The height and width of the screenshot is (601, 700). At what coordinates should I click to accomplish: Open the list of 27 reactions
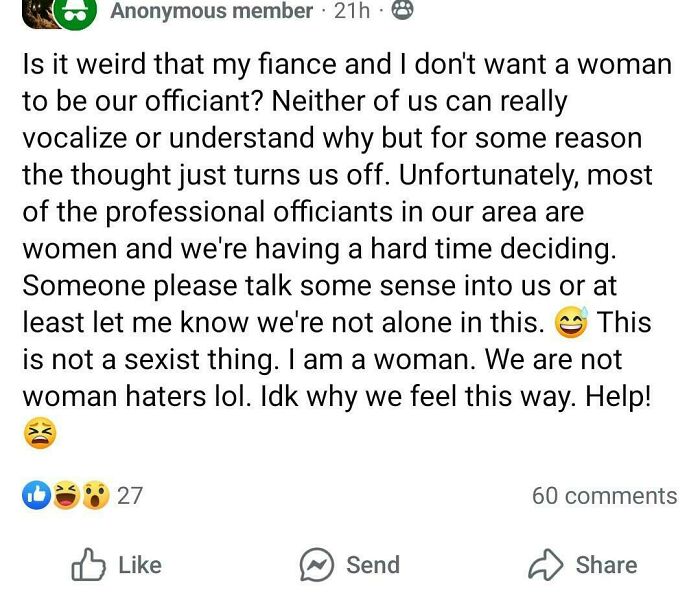(x=129, y=495)
